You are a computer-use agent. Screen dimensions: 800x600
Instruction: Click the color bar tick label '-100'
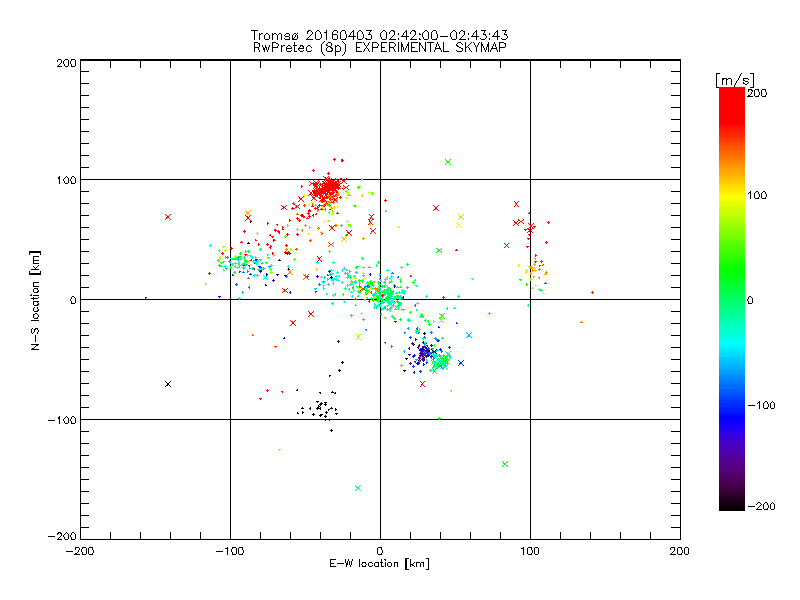761,406
